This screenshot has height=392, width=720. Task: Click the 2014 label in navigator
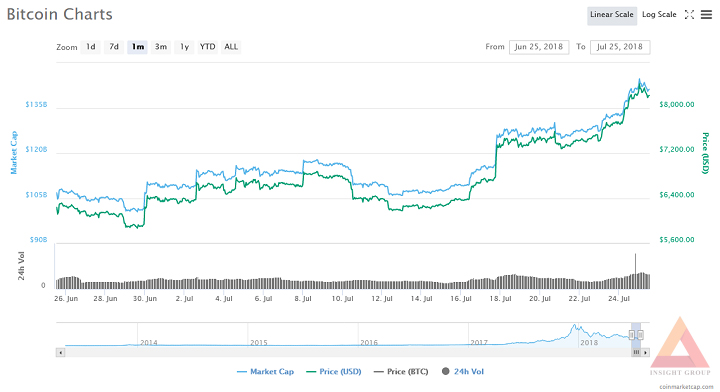148,342
